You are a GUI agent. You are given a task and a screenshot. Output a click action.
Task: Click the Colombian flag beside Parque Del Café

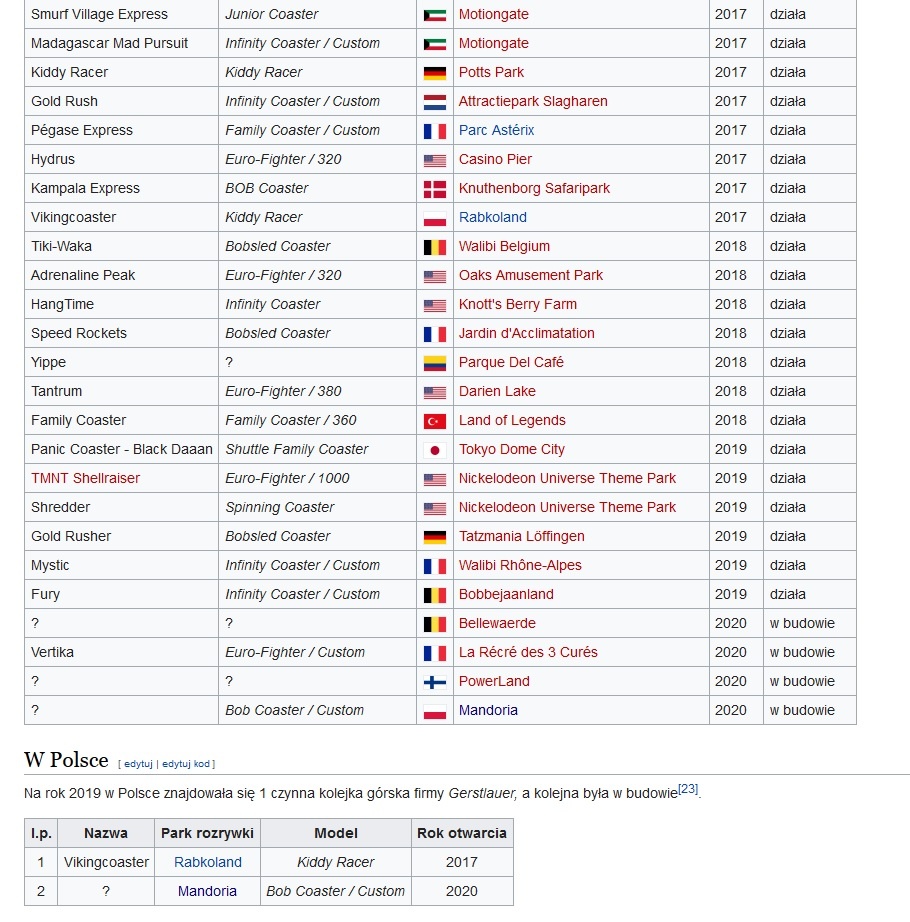434,363
